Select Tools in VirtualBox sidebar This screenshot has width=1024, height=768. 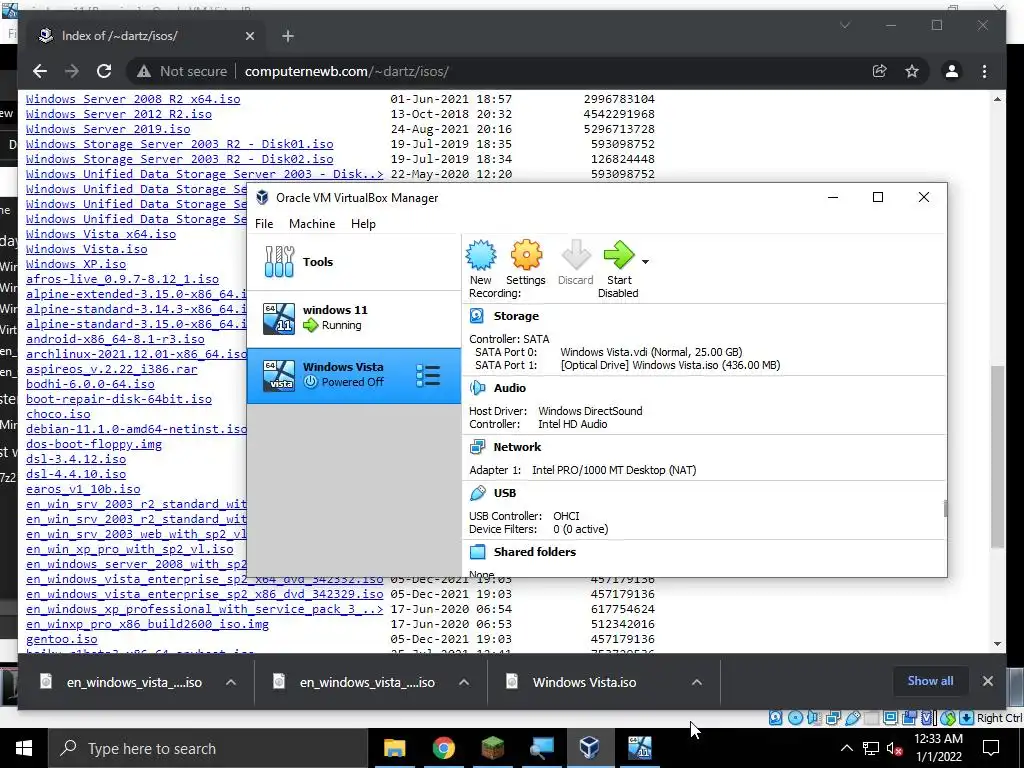pos(354,262)
